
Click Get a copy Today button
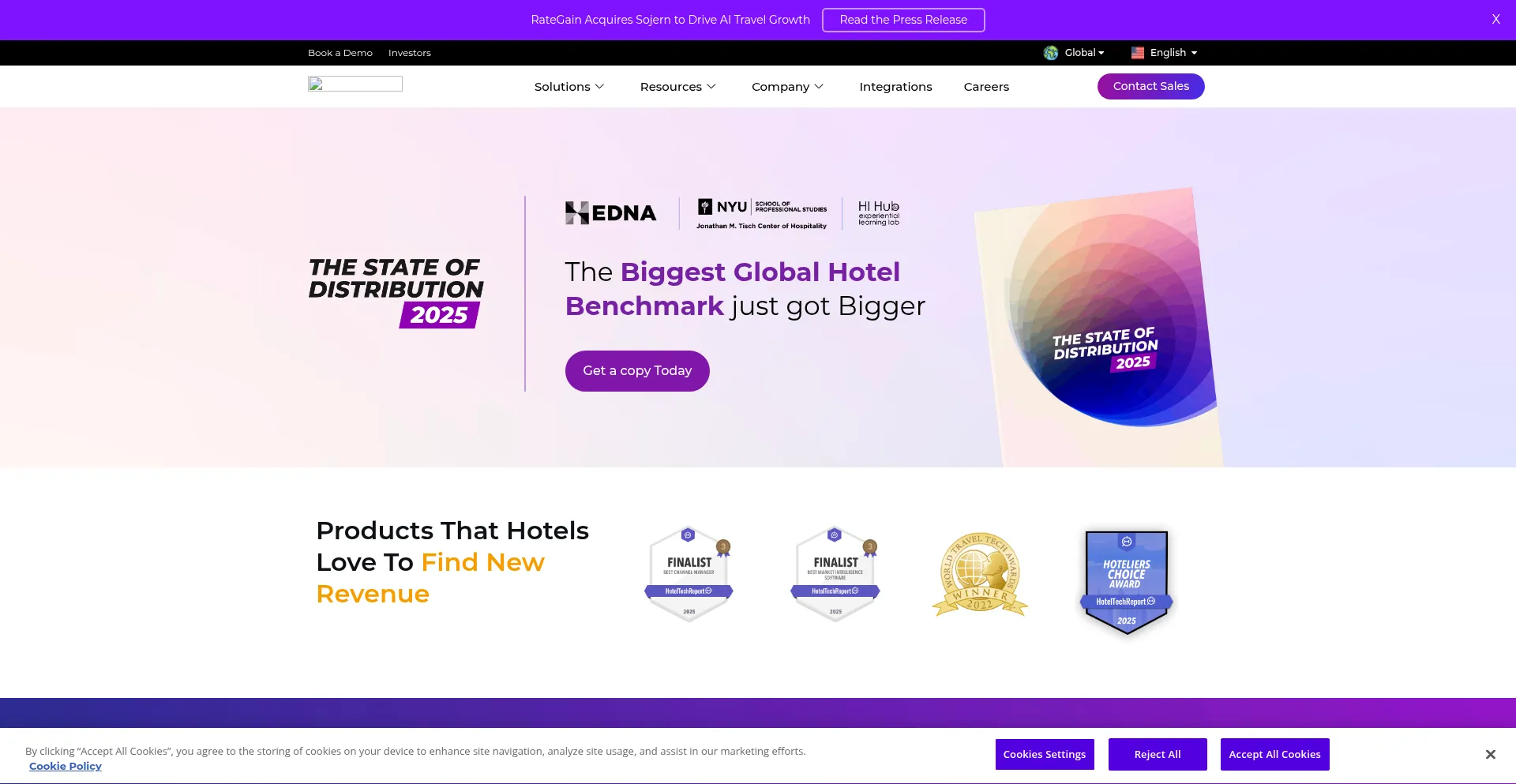[637, 371]
